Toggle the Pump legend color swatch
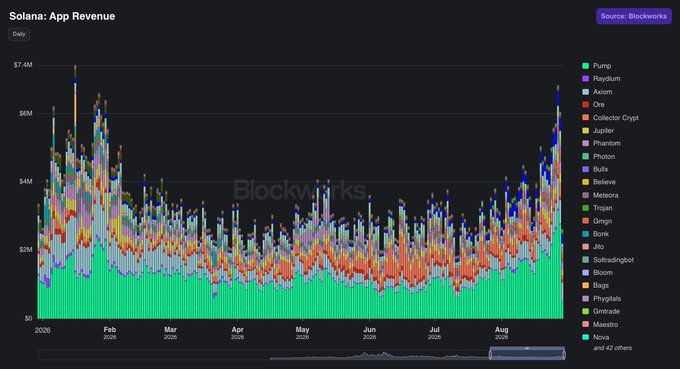This screenshot has height=369, width=680. click(x=585, y=66)
